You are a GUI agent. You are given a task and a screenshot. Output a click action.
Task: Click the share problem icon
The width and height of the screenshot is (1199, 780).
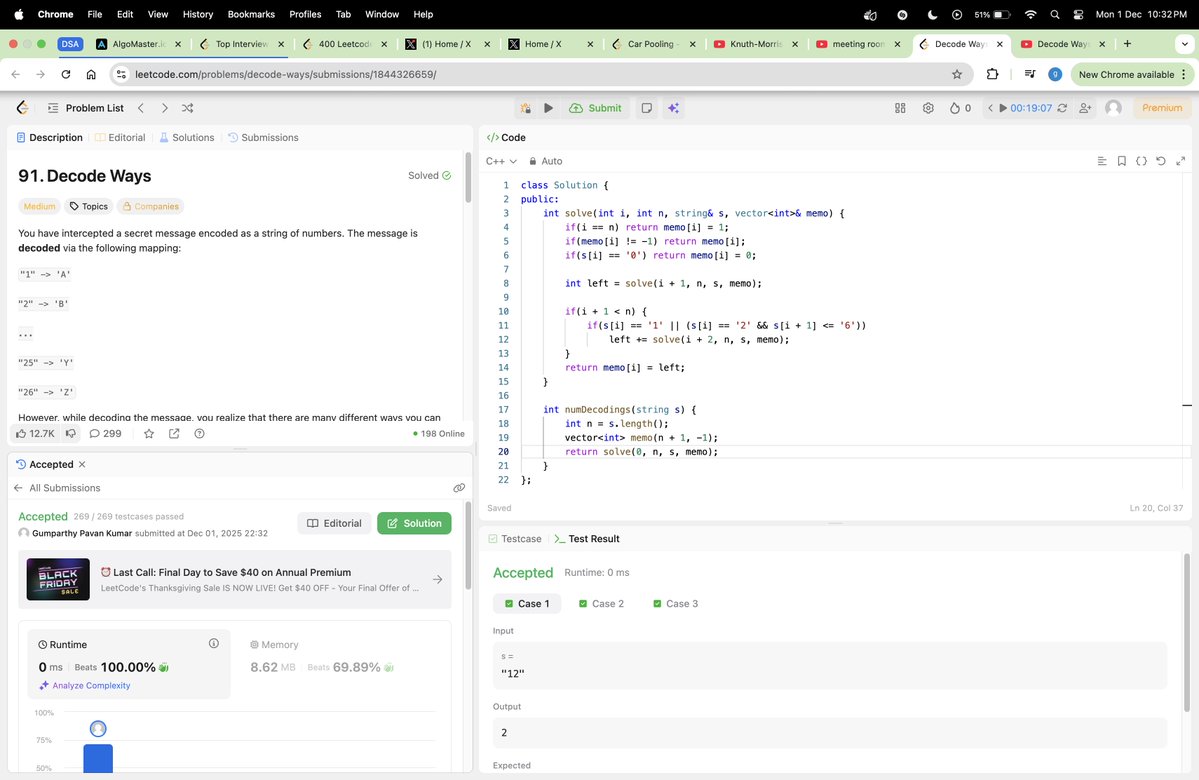pyautogui.click(x=174, y=434)
